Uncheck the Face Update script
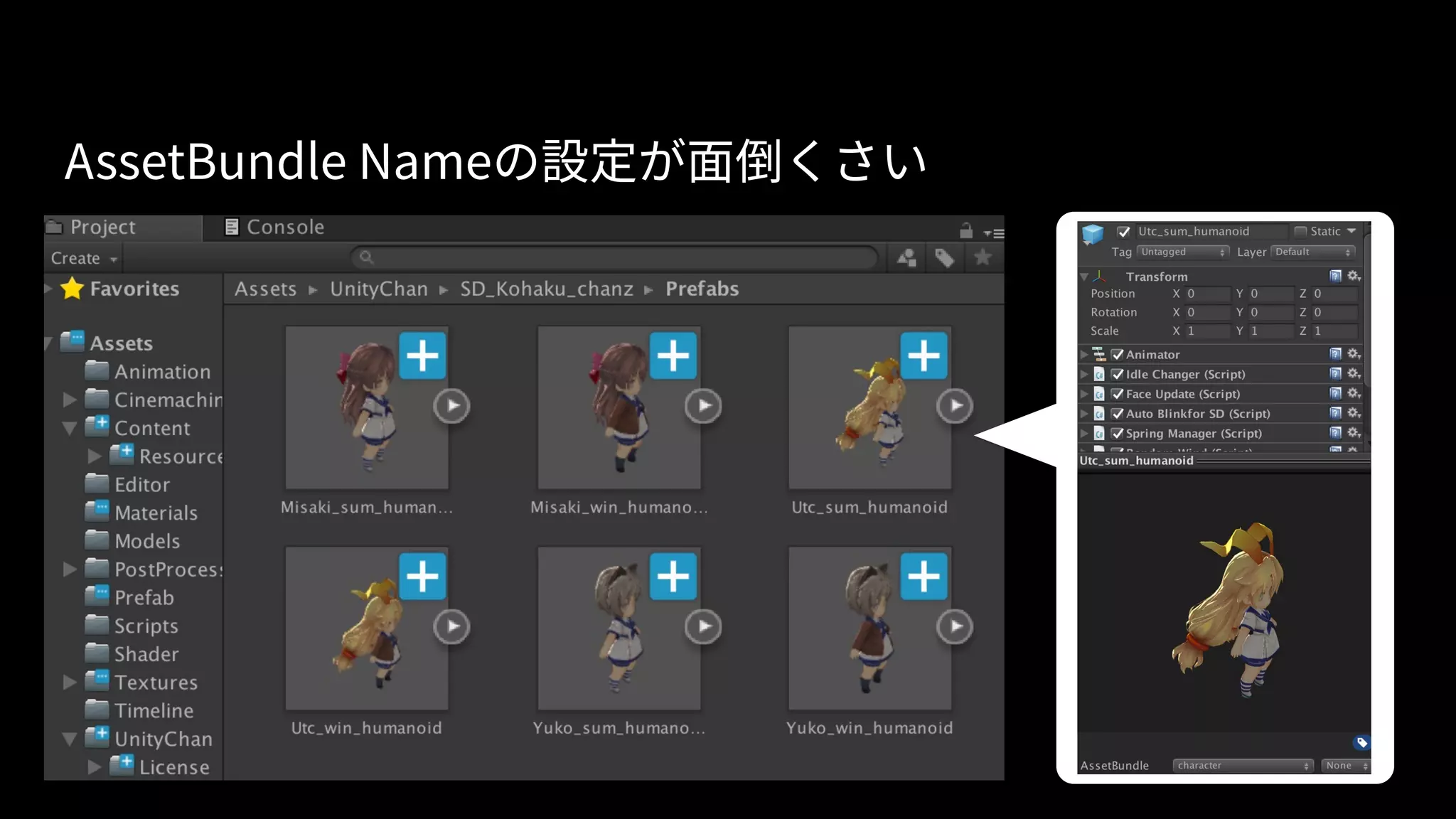This screenshot has height=819, width=1456. pos(1118,394)
